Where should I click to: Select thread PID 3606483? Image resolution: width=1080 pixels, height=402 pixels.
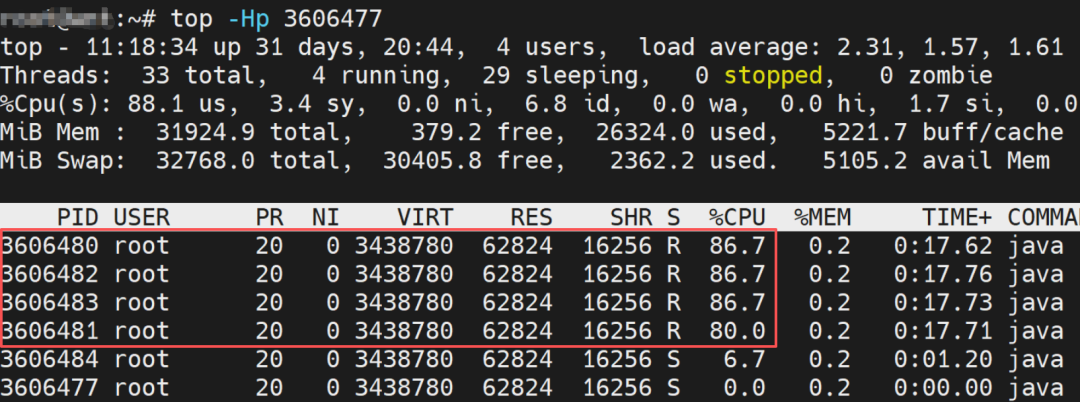[x=50, y=302]
